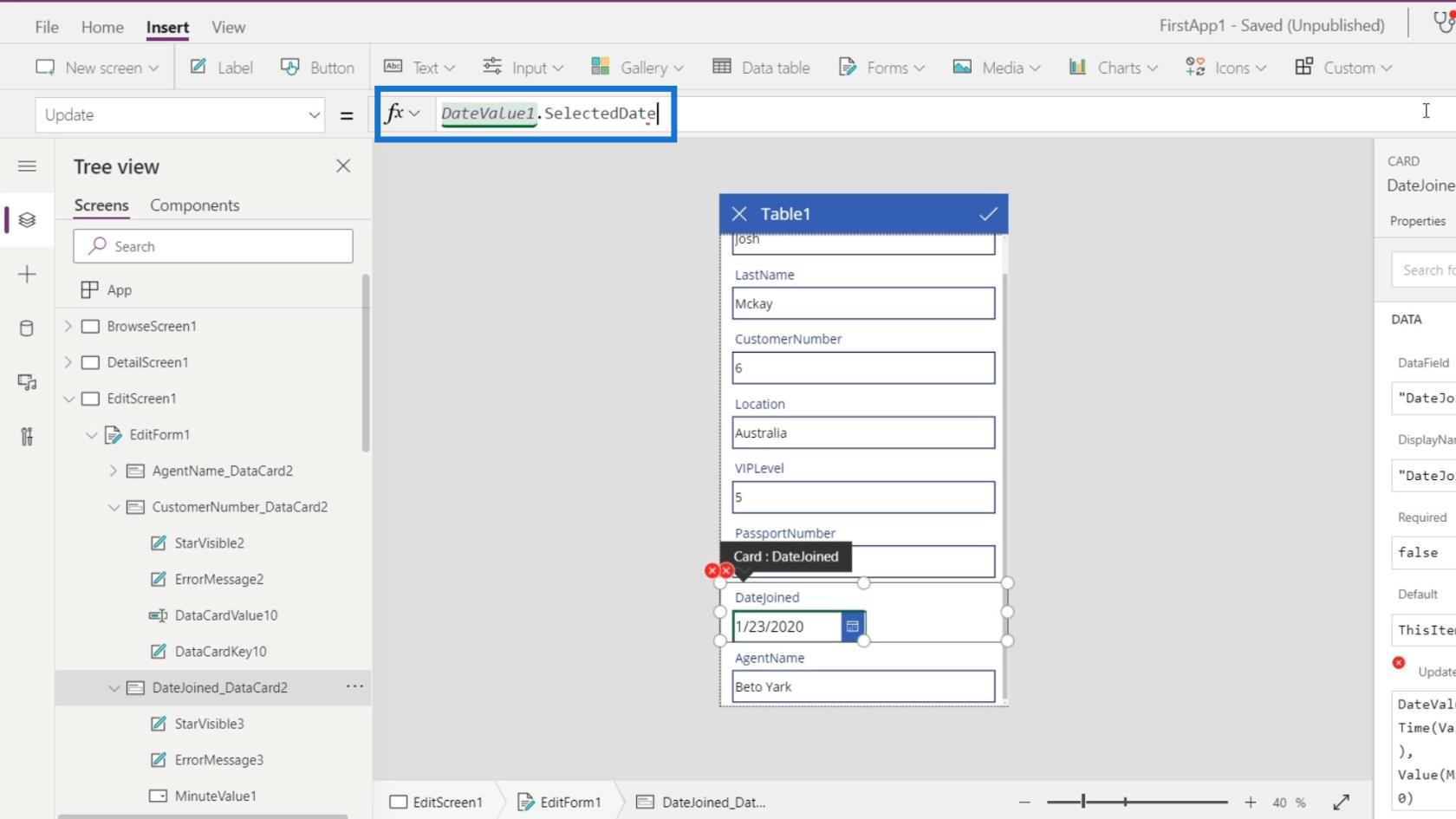Open the Data sources cylinder icon
Image resolution: width=1456 pixels, height=819 pixels.
click(x=27, y=328)
